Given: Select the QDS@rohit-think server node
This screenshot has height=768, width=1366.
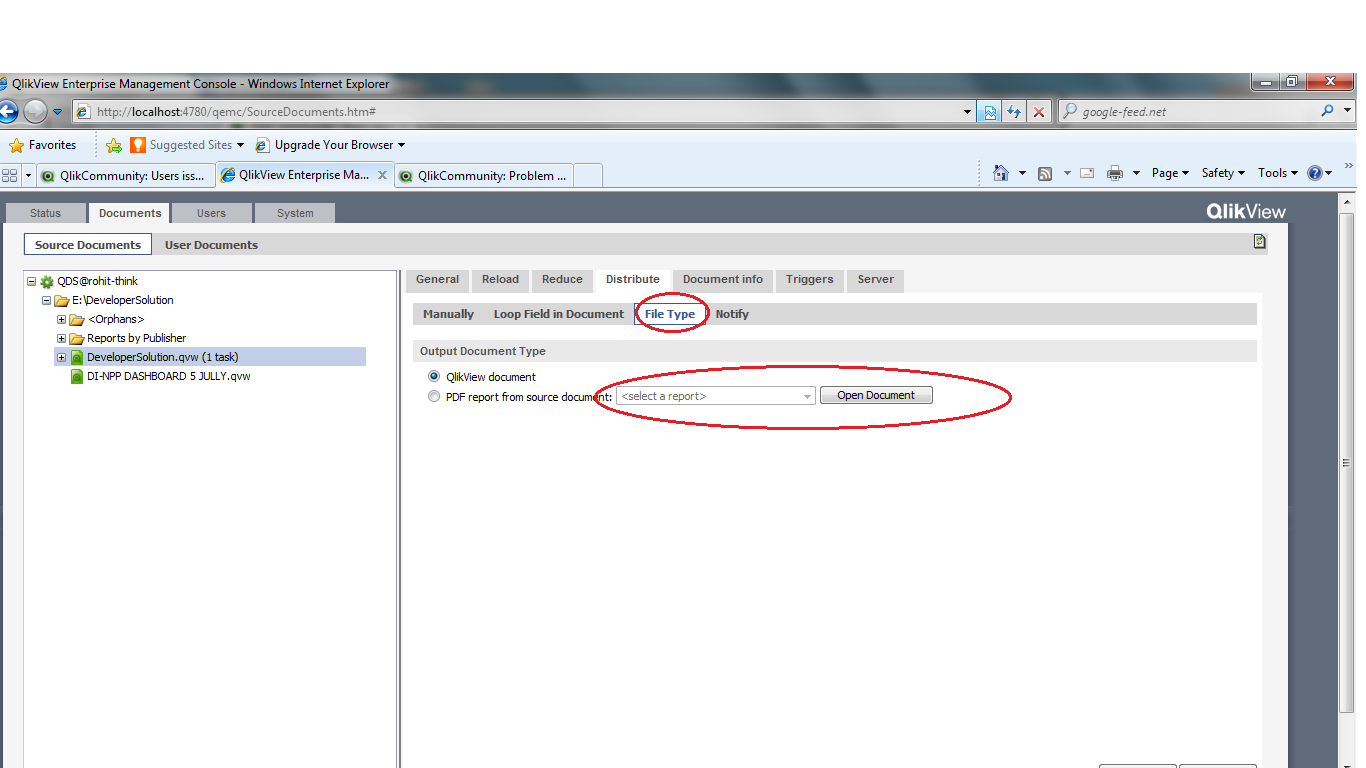Looking at the screenshot, I should click(98, 282).
